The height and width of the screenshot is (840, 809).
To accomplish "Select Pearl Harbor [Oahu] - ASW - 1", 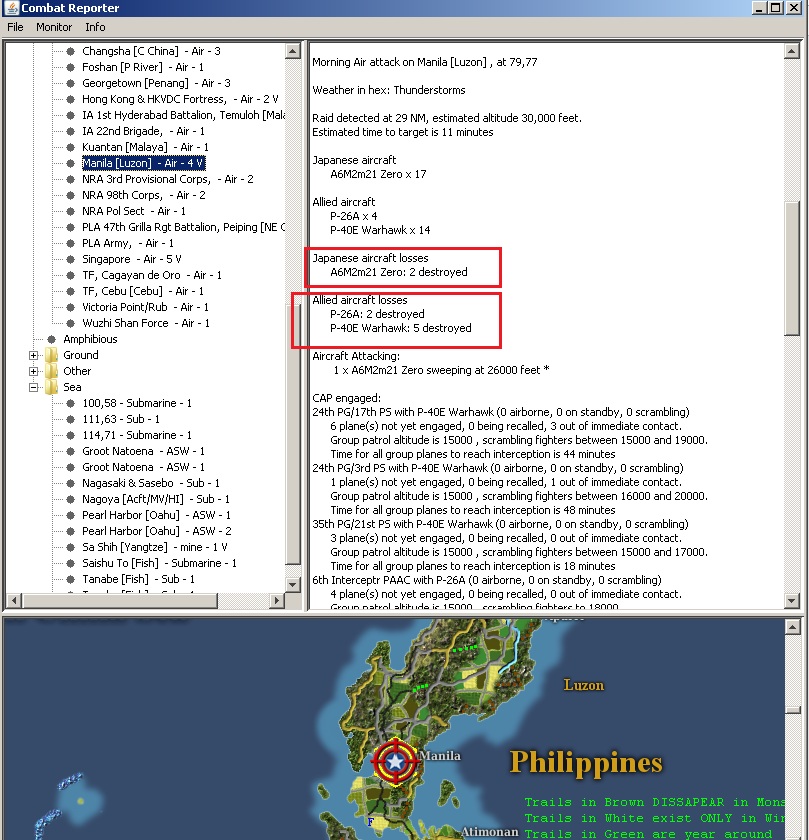I will pos(156,515).
